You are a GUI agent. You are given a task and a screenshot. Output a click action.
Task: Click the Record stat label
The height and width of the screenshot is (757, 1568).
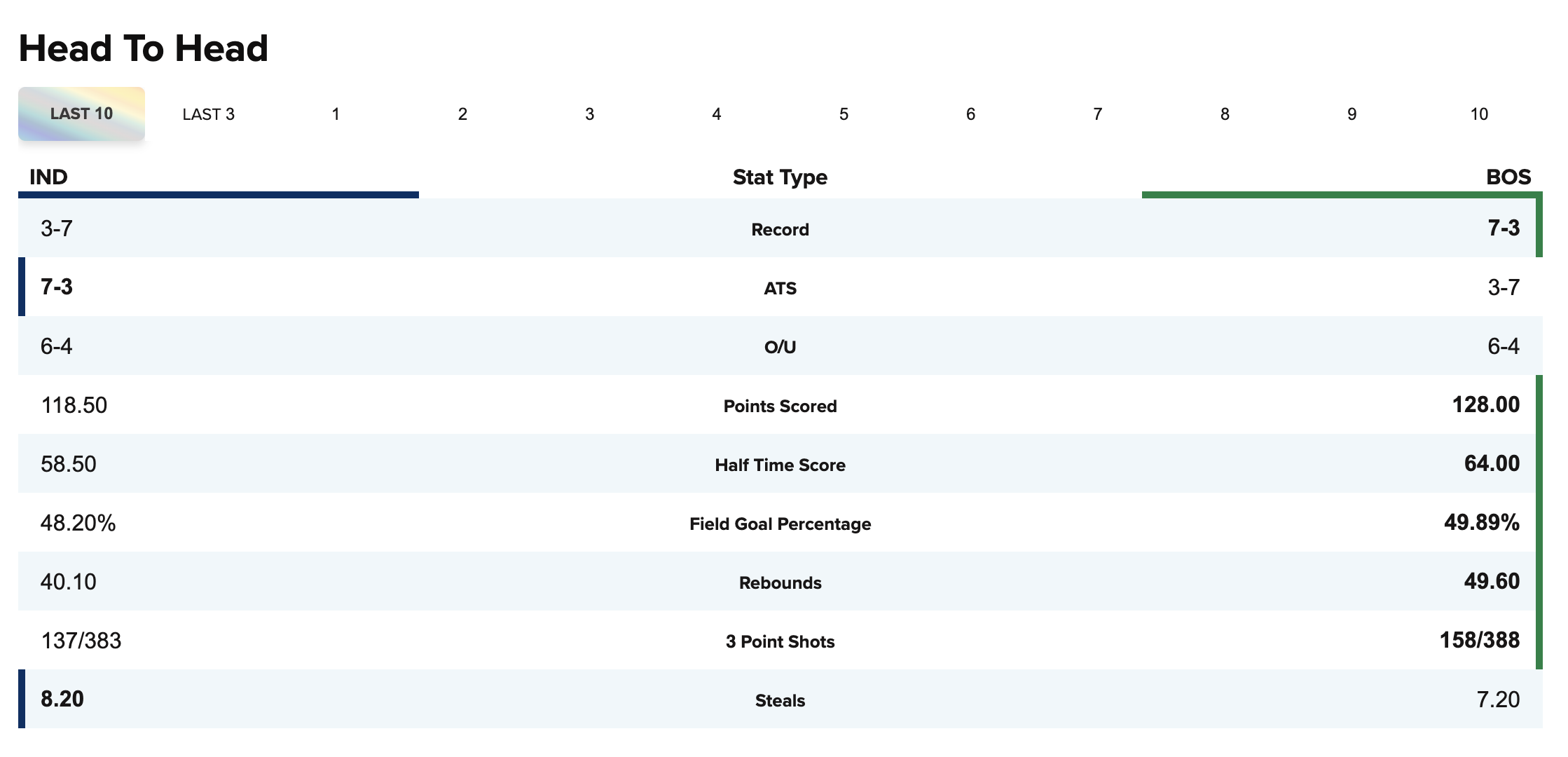[x=780, y=229]
